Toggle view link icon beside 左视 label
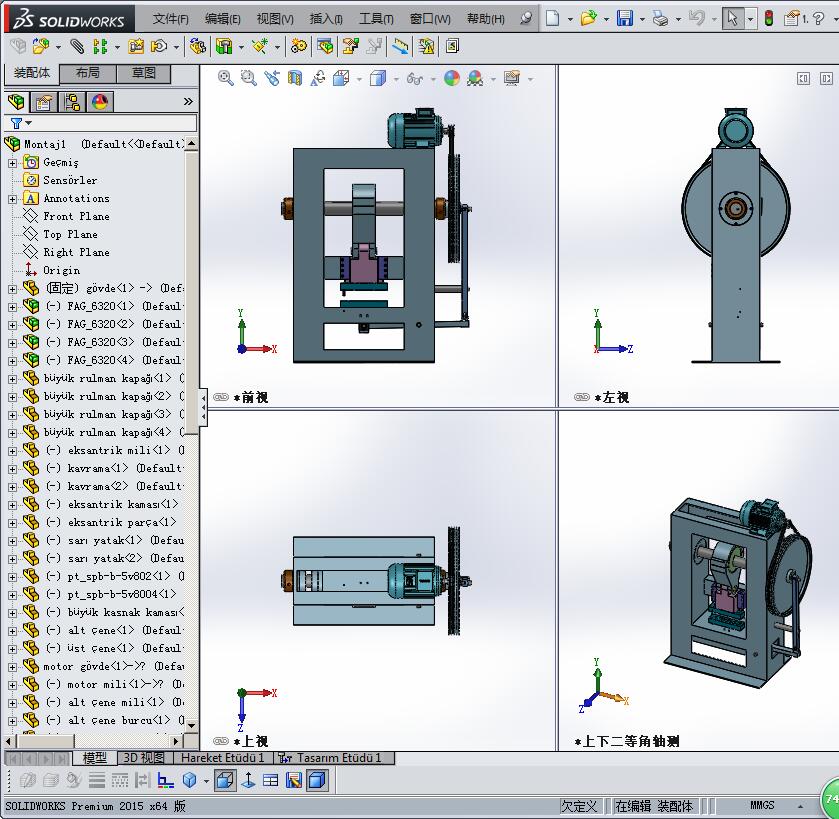The width and height of the screenshot is (839, 819). (582, 397)
